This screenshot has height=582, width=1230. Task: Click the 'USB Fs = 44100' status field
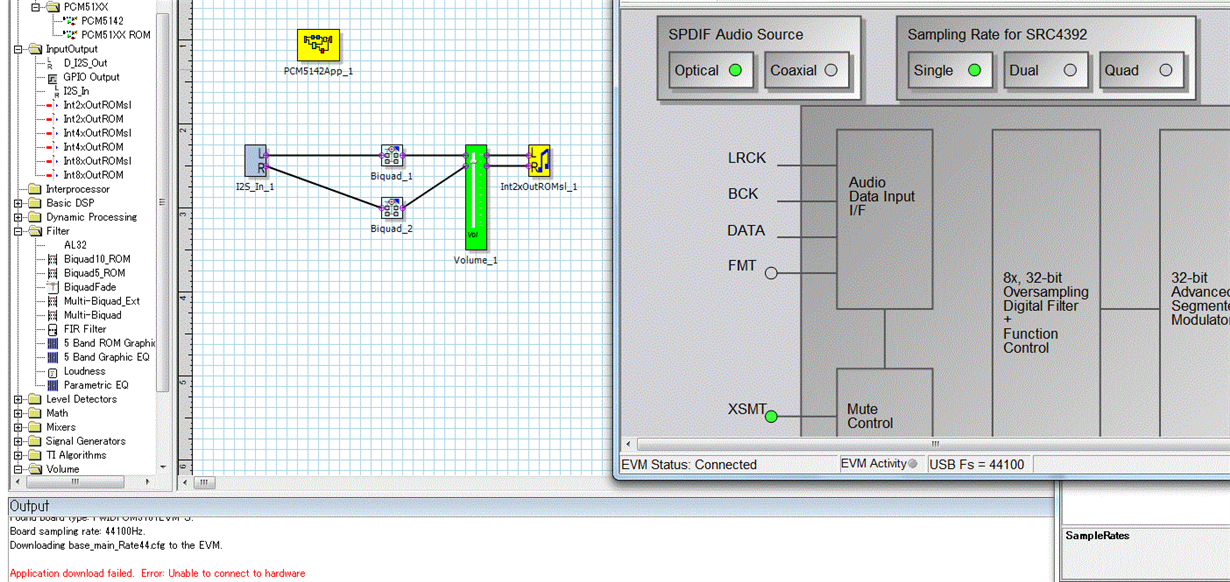click(x=976, y=464)
